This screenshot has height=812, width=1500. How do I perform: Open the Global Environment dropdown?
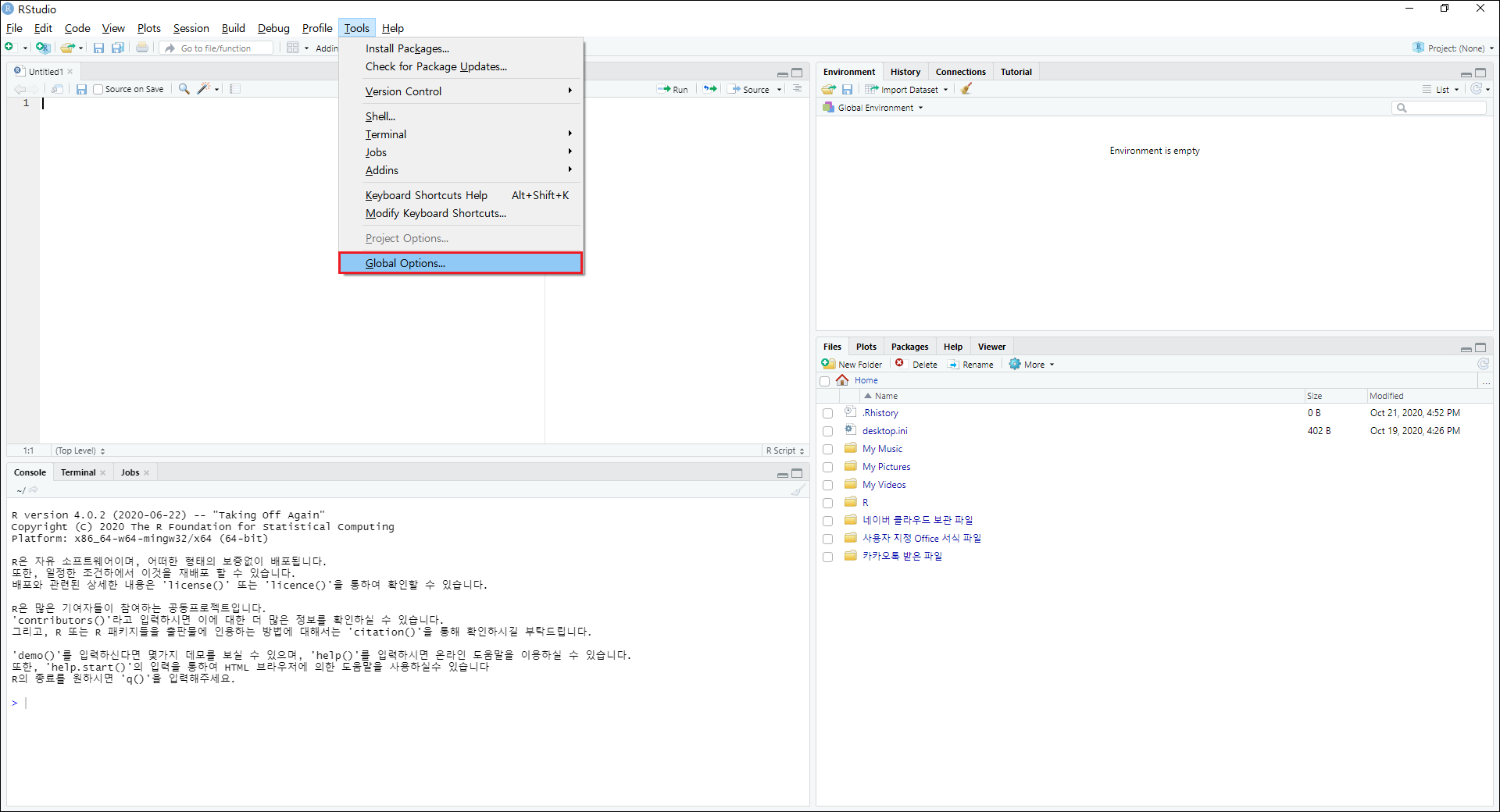click(x=873, y=108)
